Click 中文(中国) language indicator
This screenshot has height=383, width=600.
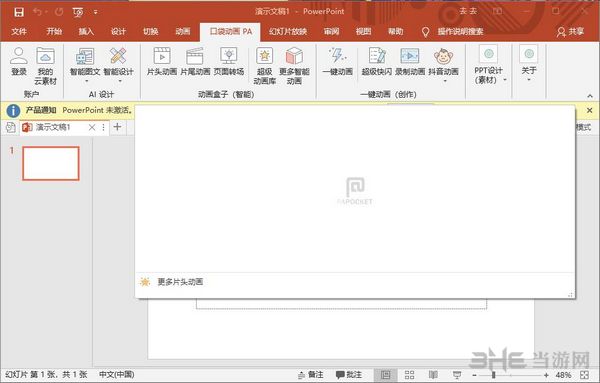tap(117, 374)
